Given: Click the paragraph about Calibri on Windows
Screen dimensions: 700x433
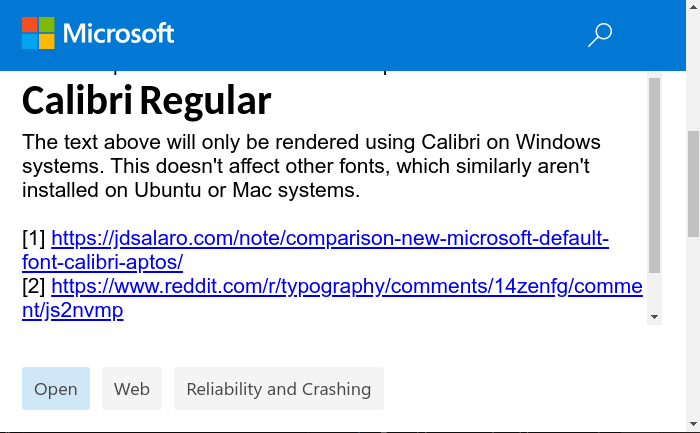Looking at the screenshot, I should (311, 166).
